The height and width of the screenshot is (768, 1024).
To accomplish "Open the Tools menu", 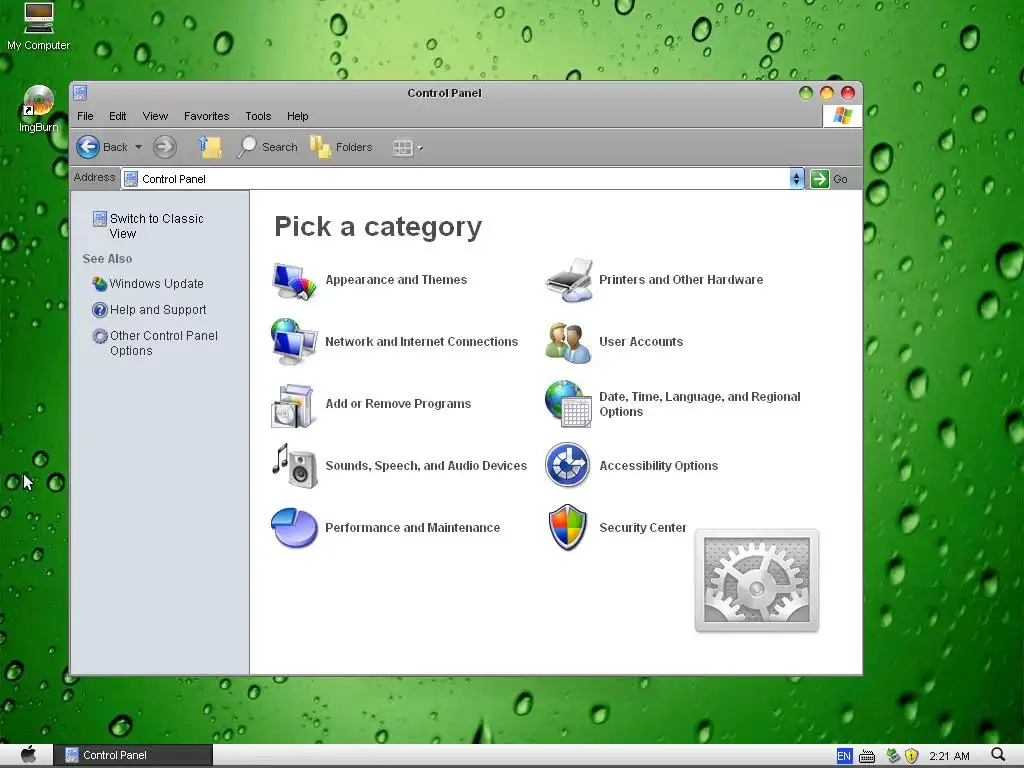I will tap(258, 116).
